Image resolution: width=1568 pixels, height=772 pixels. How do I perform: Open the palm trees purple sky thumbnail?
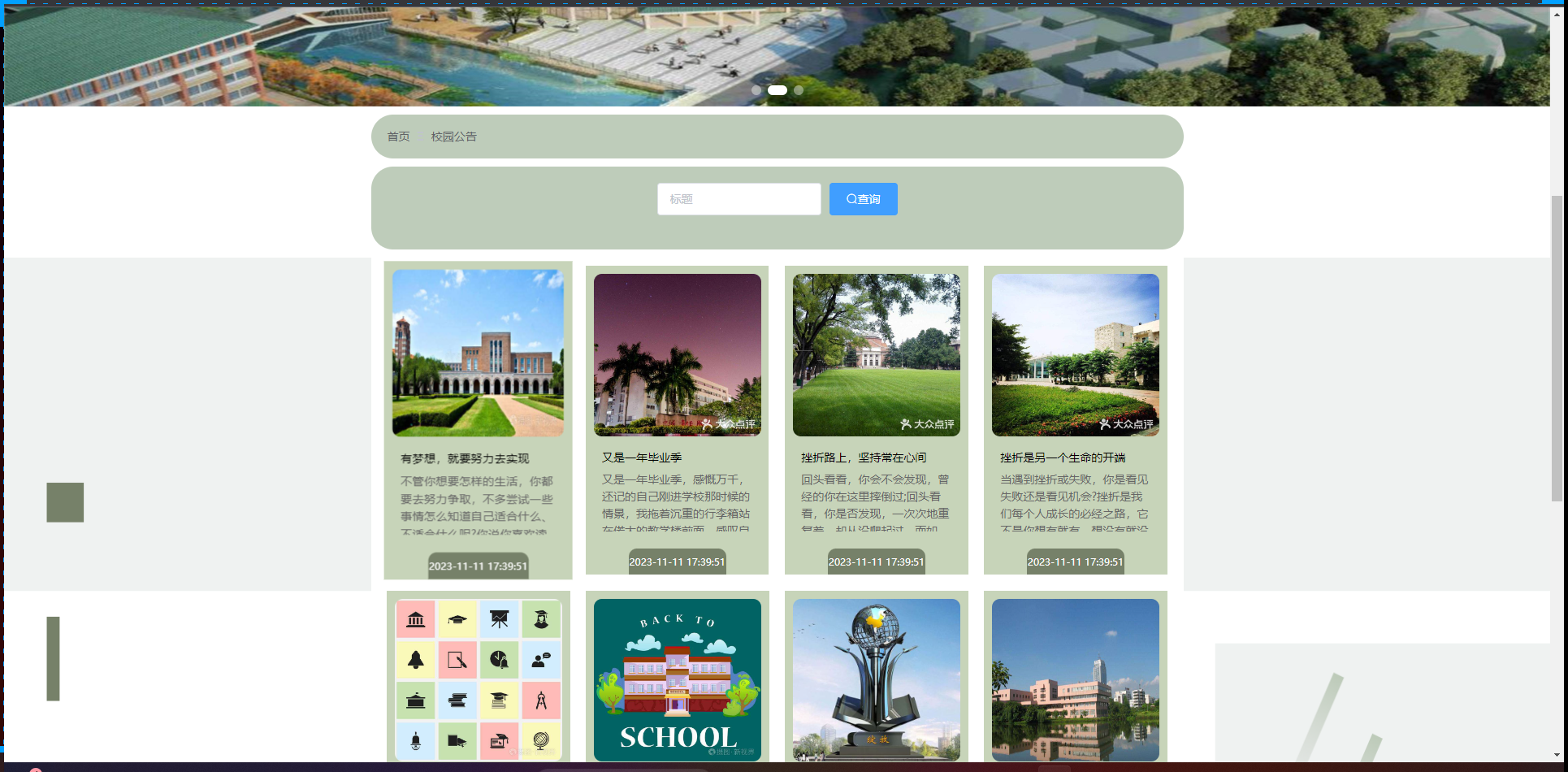(x=678, y=355)
